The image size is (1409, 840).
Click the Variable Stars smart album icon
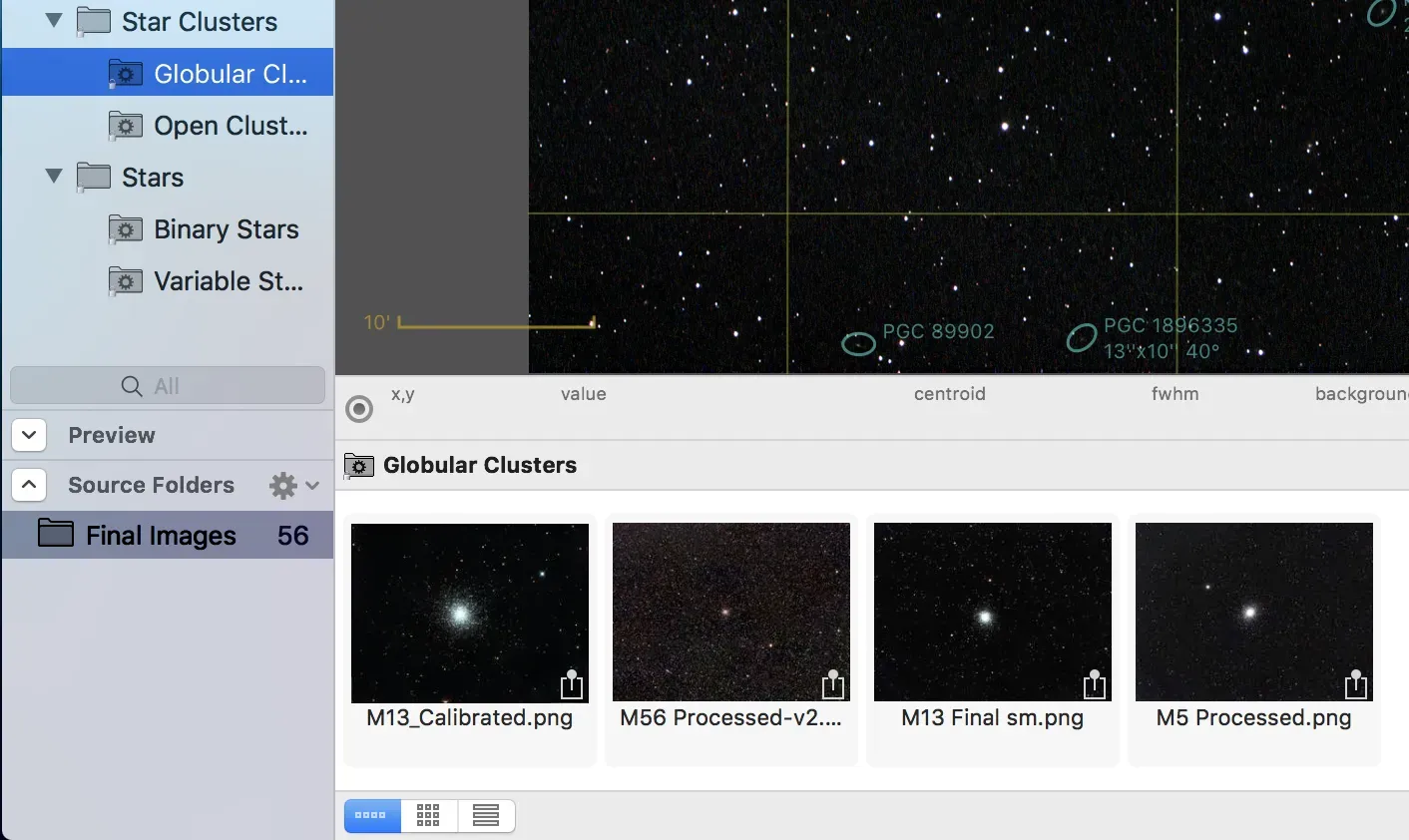point(124,280)
